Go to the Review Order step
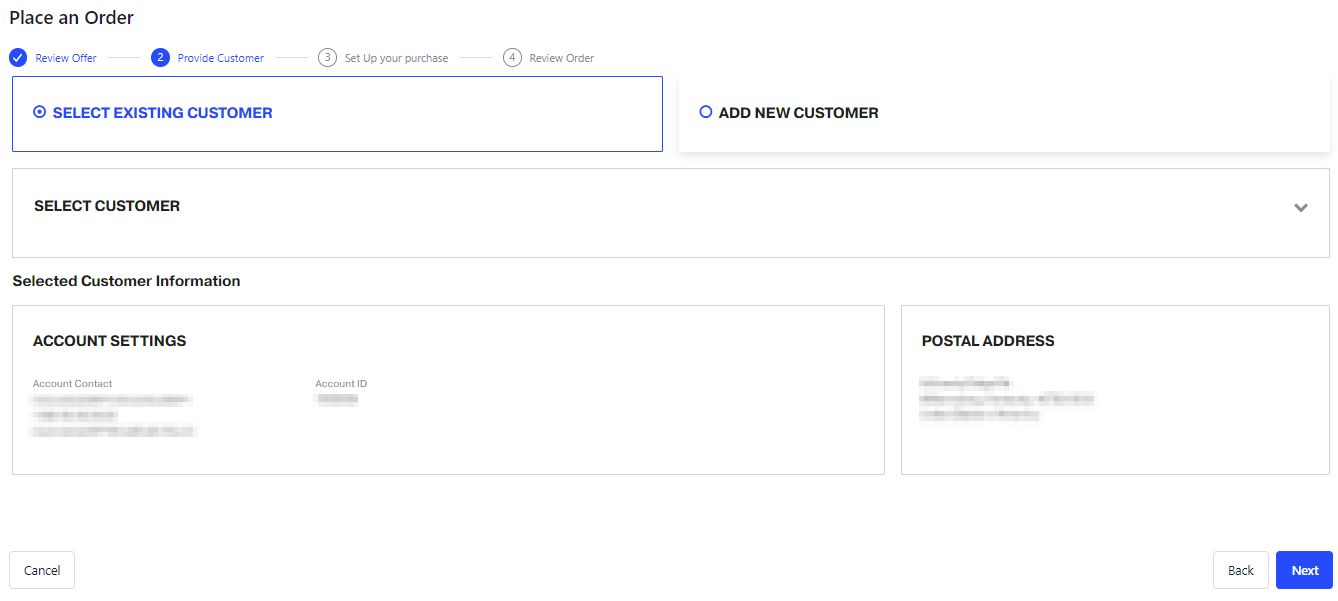 coord(562,58)
